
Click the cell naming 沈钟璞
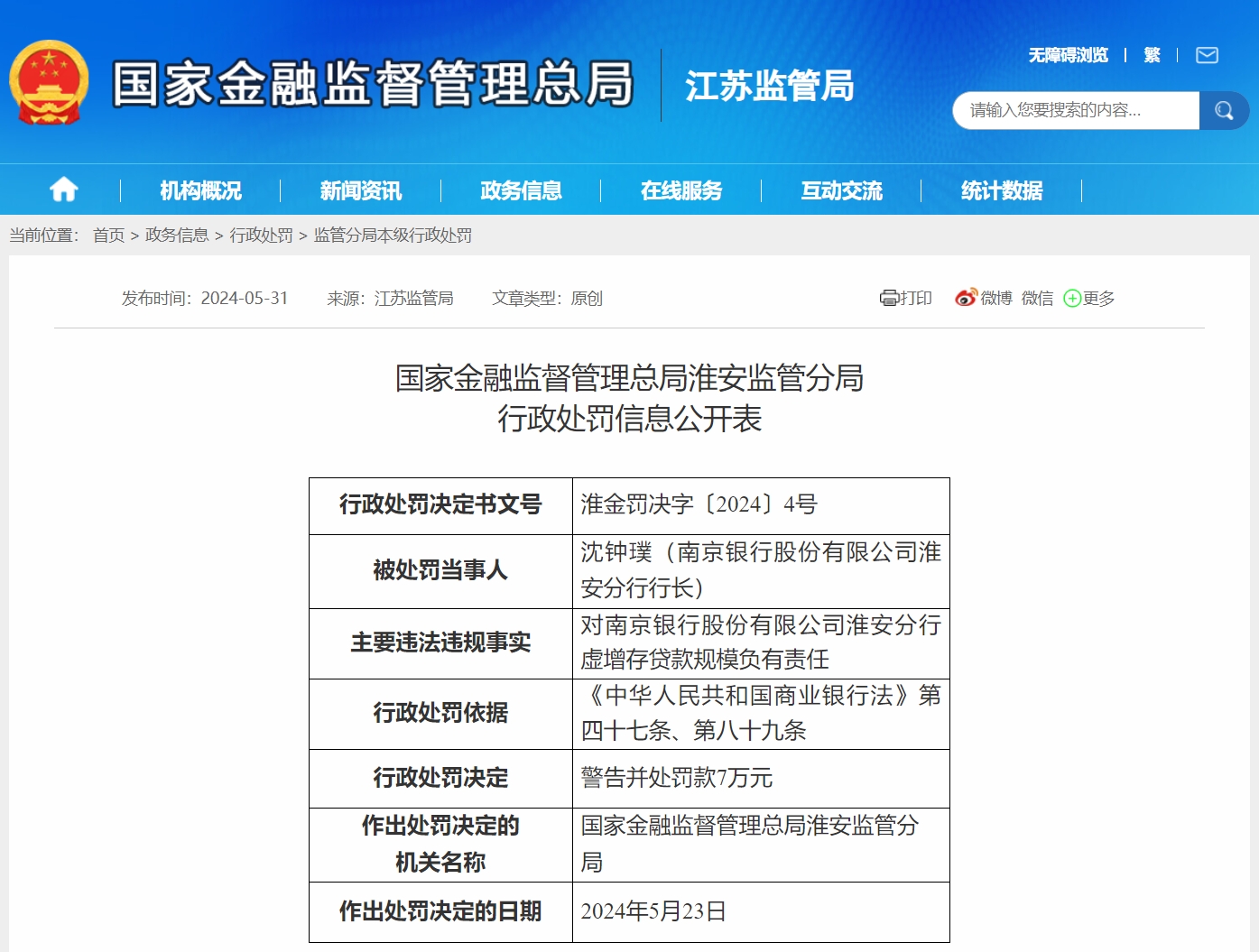761,571
